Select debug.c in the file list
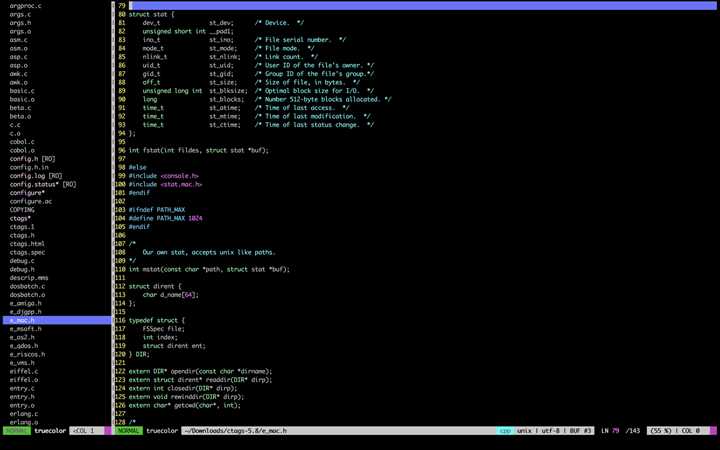 [22, 261]
